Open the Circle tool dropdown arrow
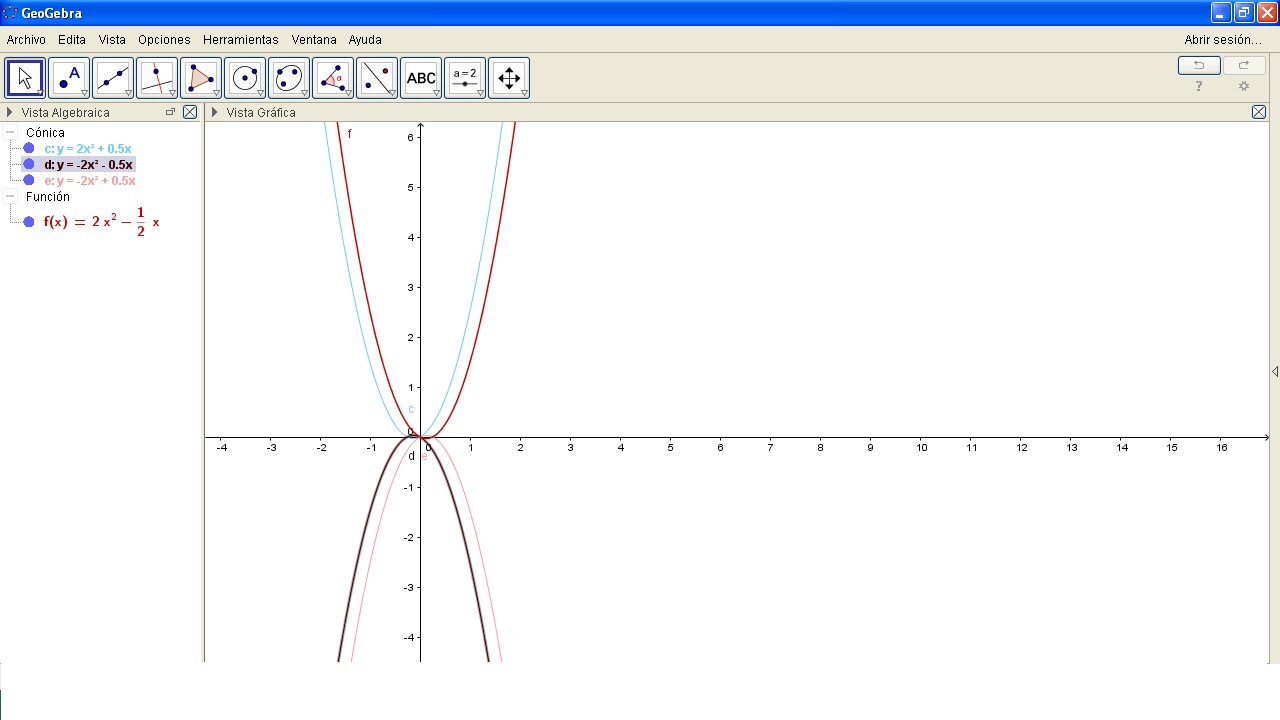 click(x=260, y=94)
